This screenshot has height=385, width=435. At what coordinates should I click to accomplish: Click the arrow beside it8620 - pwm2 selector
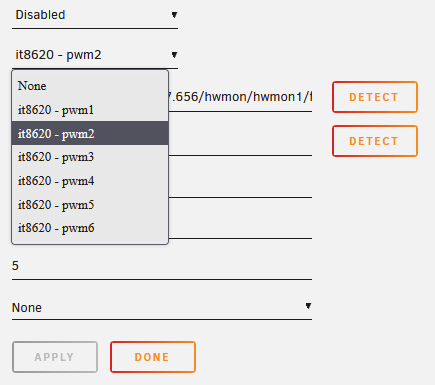(174, 55)
